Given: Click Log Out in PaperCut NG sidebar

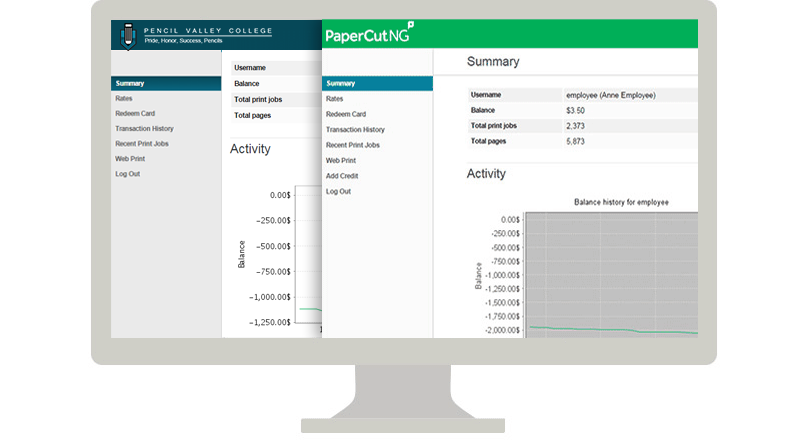Looking at the screenshot, I should (338, 191).
